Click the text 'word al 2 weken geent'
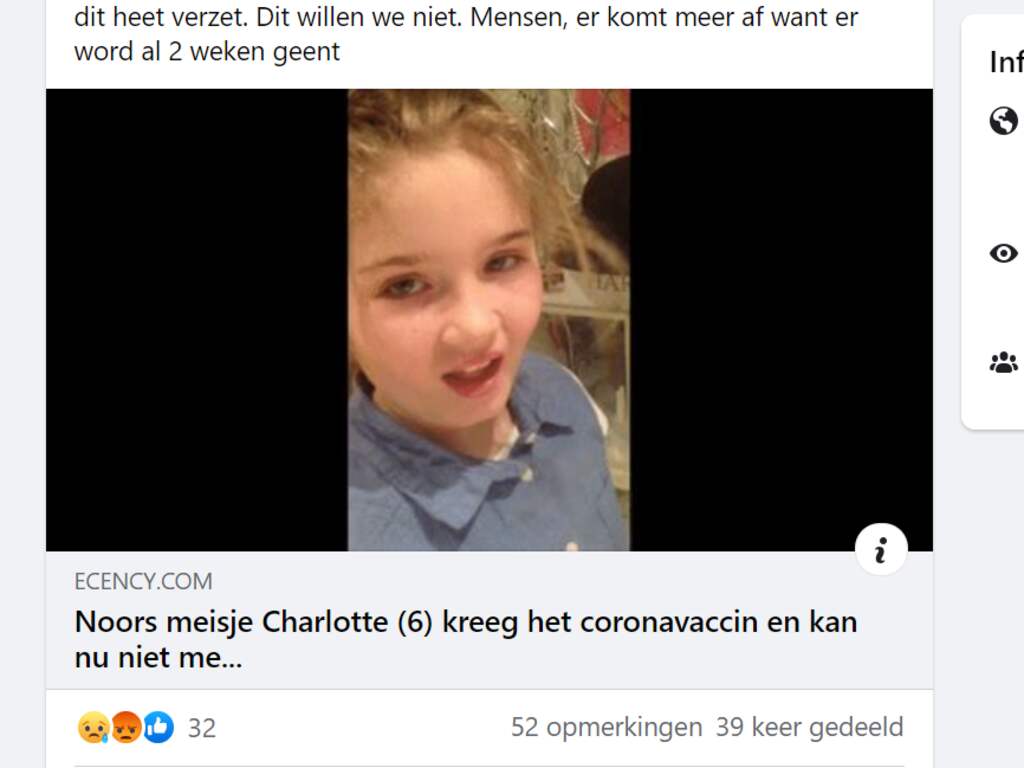The height and width of the screenshot is (768, 1024). pyautogui.click(x=207, y=52)
